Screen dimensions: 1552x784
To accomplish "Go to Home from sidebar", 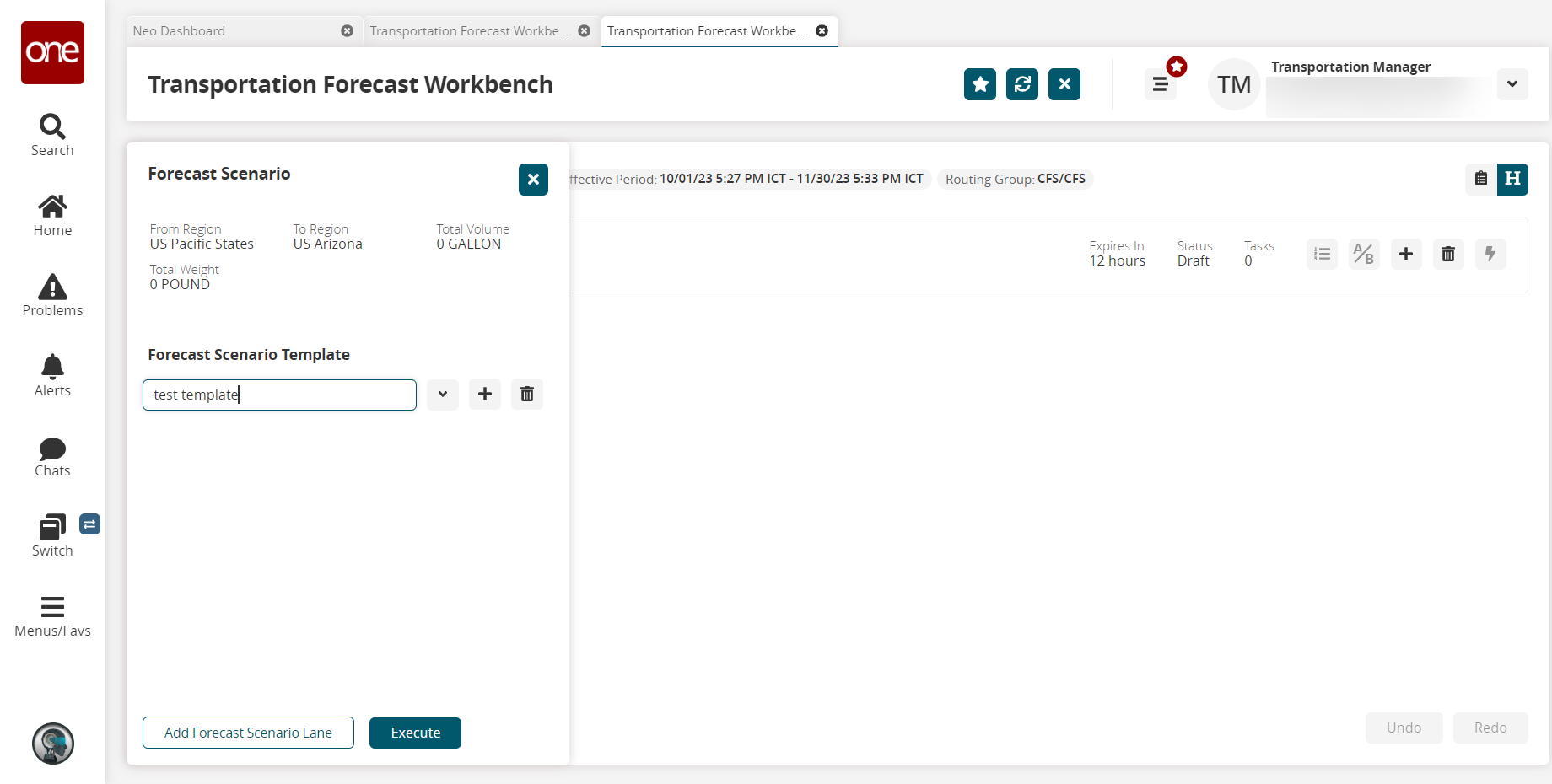I will click(52, 216).
